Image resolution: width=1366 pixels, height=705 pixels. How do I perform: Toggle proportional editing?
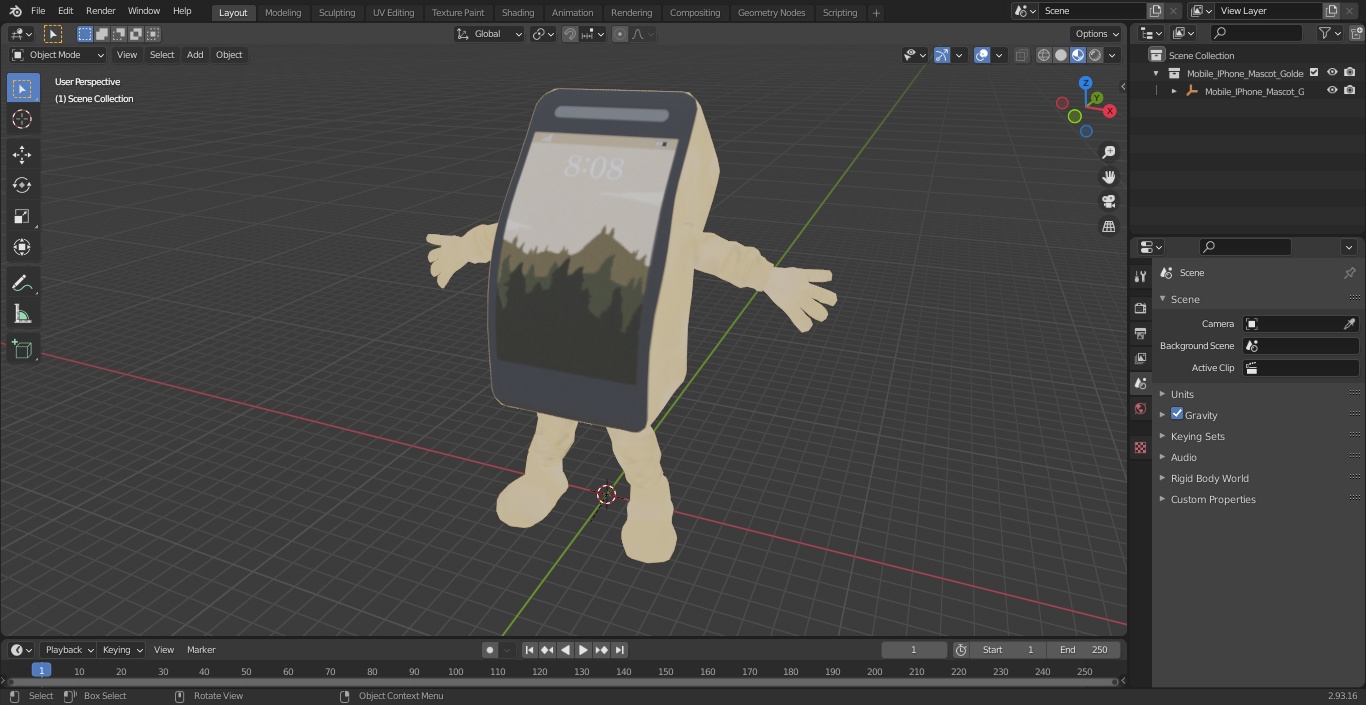pyautogui.click(x=620, y=34)
